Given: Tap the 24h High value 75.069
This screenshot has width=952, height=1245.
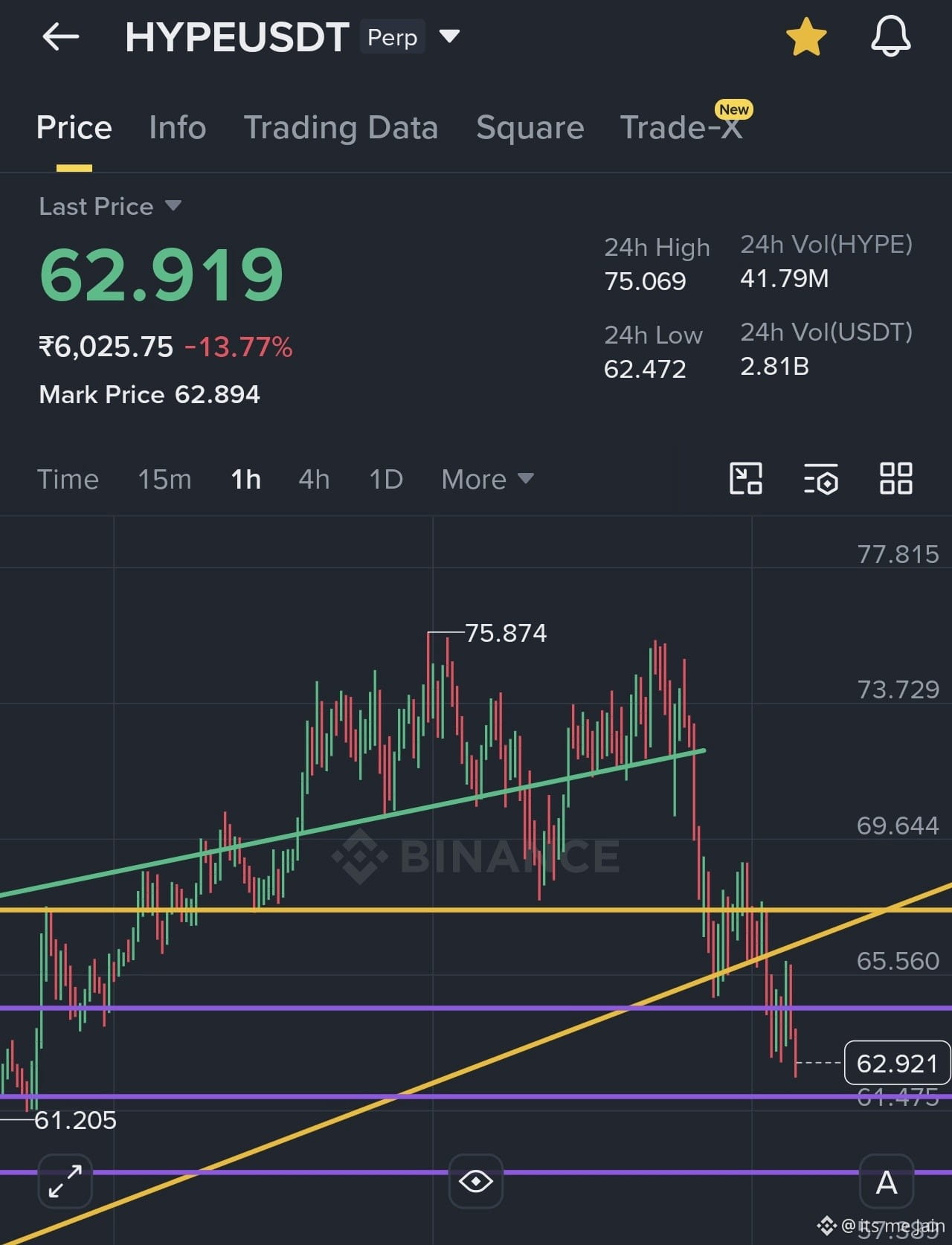Looking at the screenshot, I should tap(645, 281).
